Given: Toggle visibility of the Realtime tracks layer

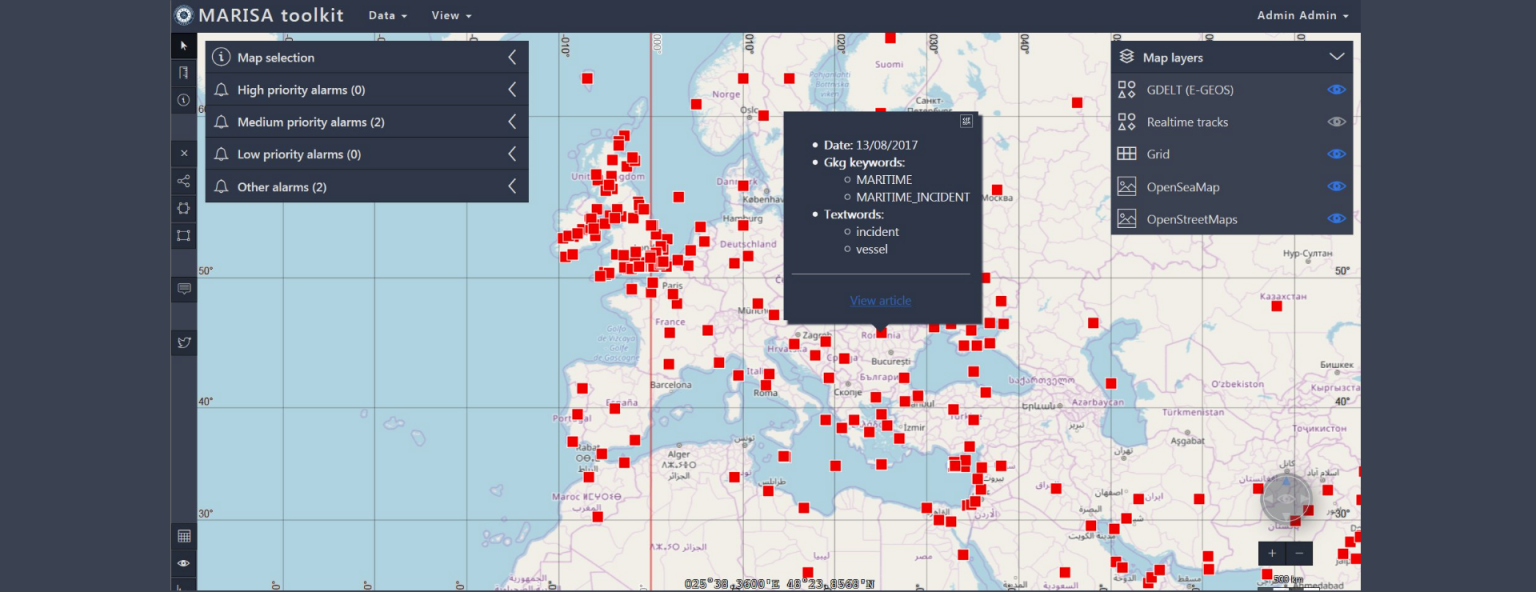Looking at the screenshot, I should click(x=1337, y=121).
